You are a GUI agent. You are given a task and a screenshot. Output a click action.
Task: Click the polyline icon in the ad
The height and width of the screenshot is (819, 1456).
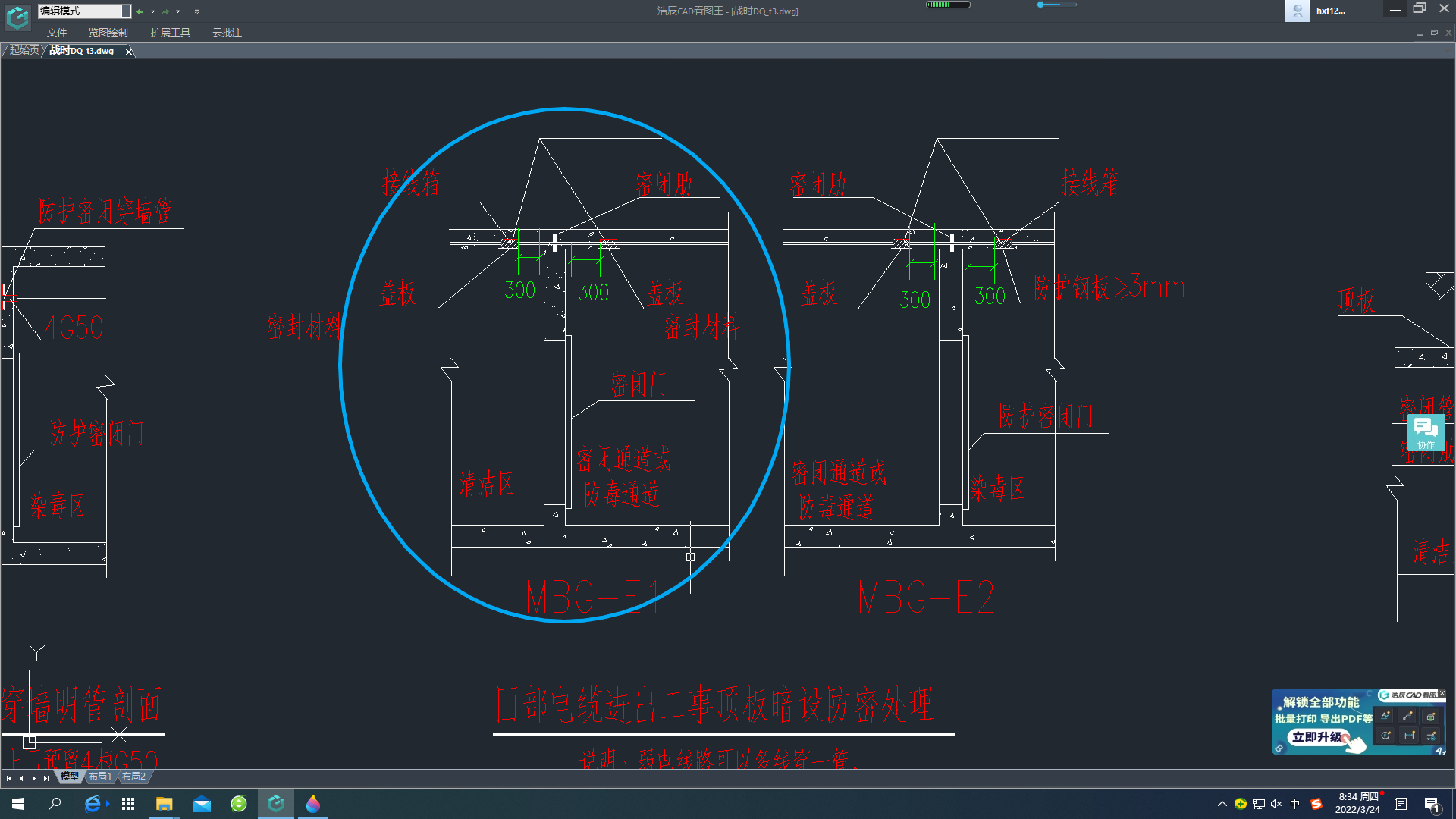pyautogui.click(x=1407, y=716)
